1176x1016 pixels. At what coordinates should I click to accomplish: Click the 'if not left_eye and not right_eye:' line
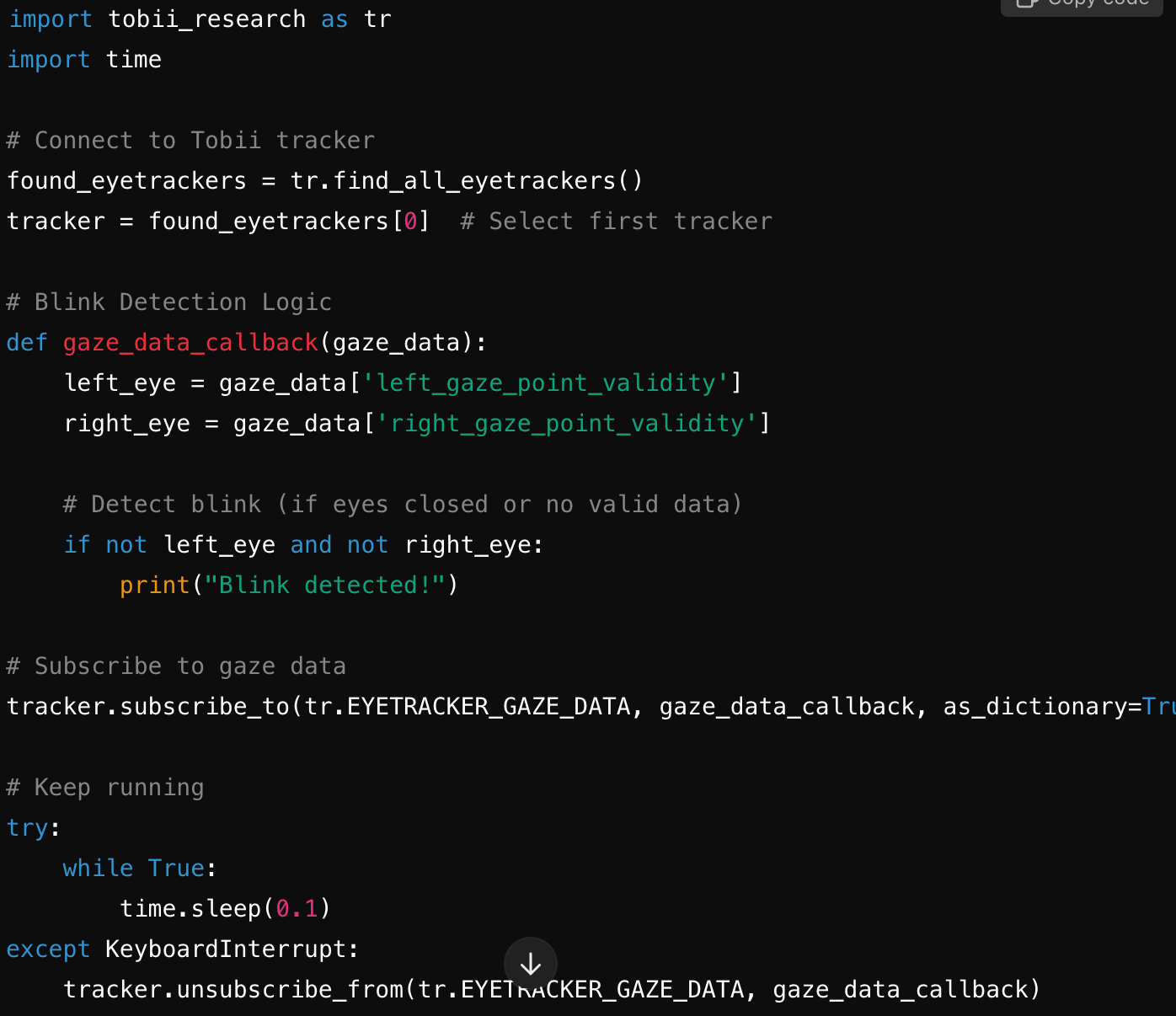coord(303,545)
